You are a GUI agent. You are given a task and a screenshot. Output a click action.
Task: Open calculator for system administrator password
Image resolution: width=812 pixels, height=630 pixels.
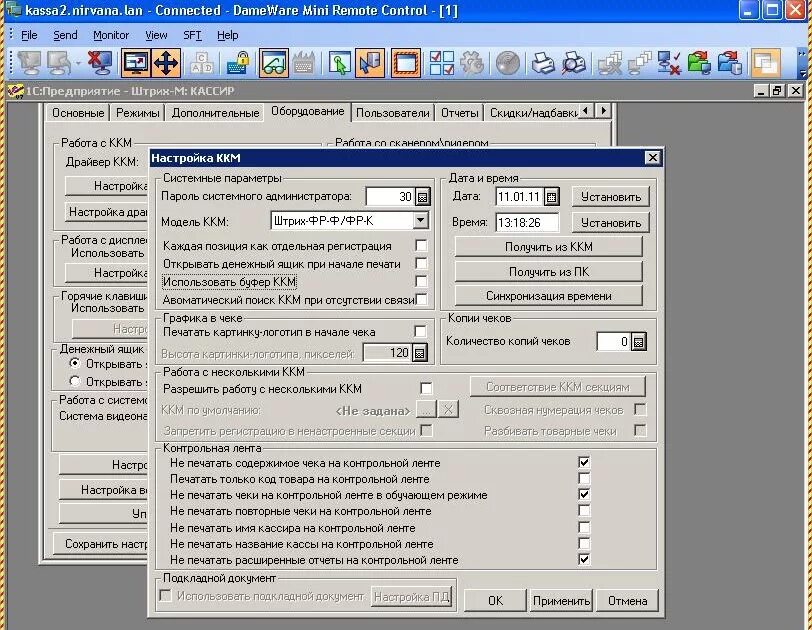point(423,197)
